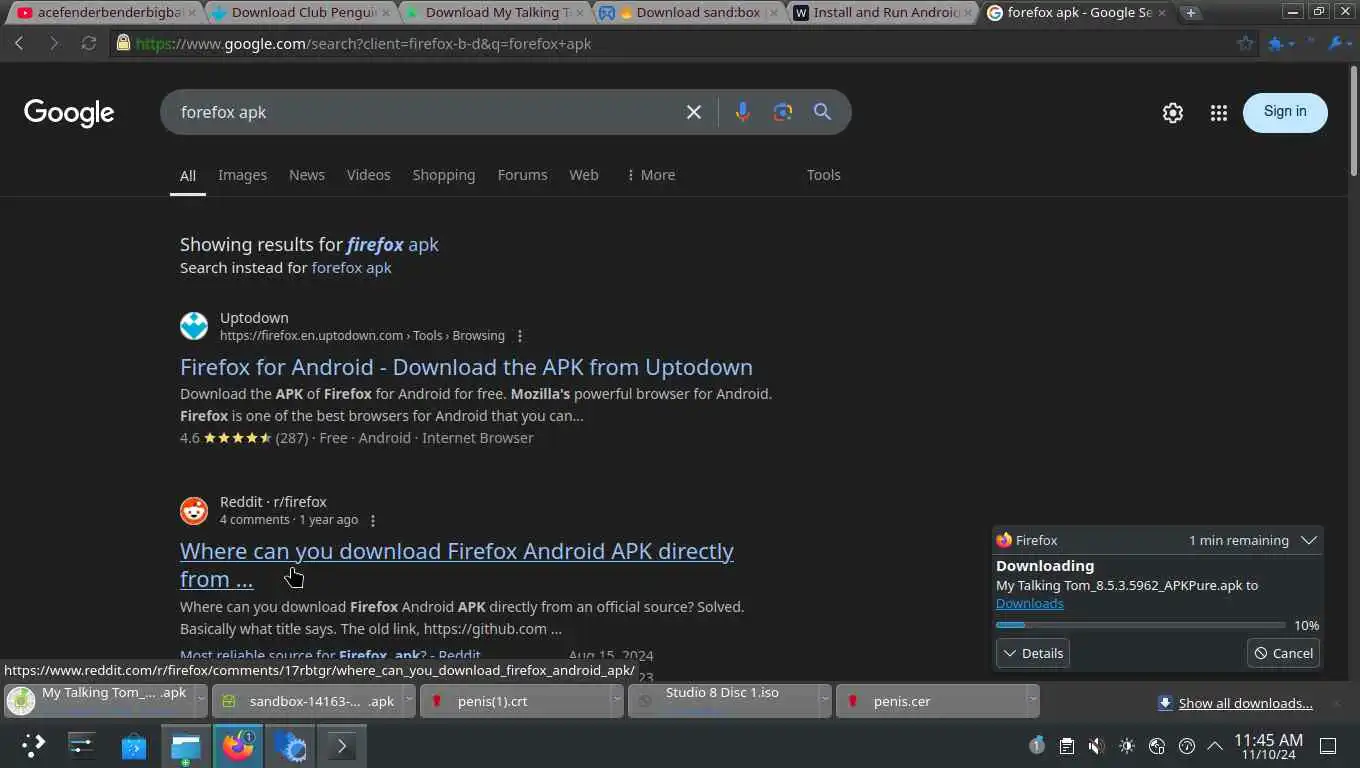Viewport: 1360px width, 768px height.
Task: Select the Forums search tab
Action: pos(522,175)
